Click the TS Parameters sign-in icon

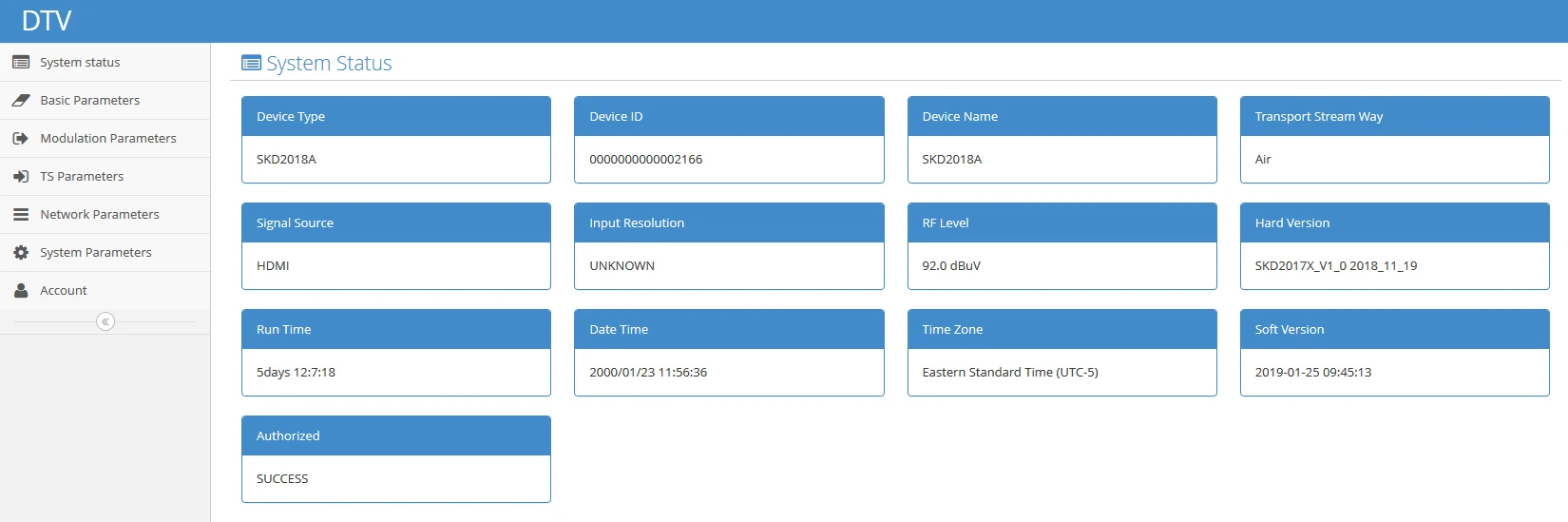[x=21, y=177]
